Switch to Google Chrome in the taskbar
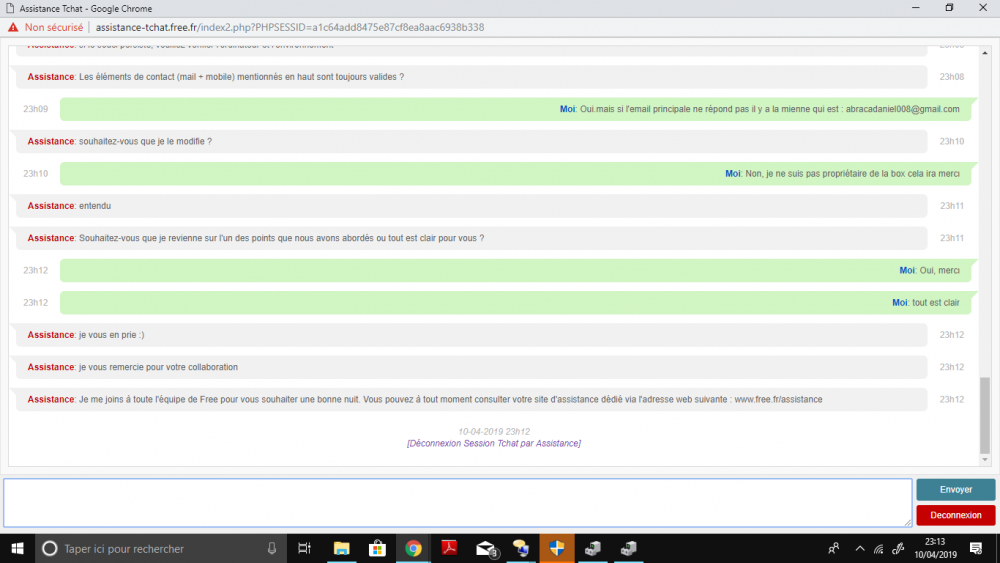The width and height of the screenshot is (1000, 563). click(x=413, y=548)
